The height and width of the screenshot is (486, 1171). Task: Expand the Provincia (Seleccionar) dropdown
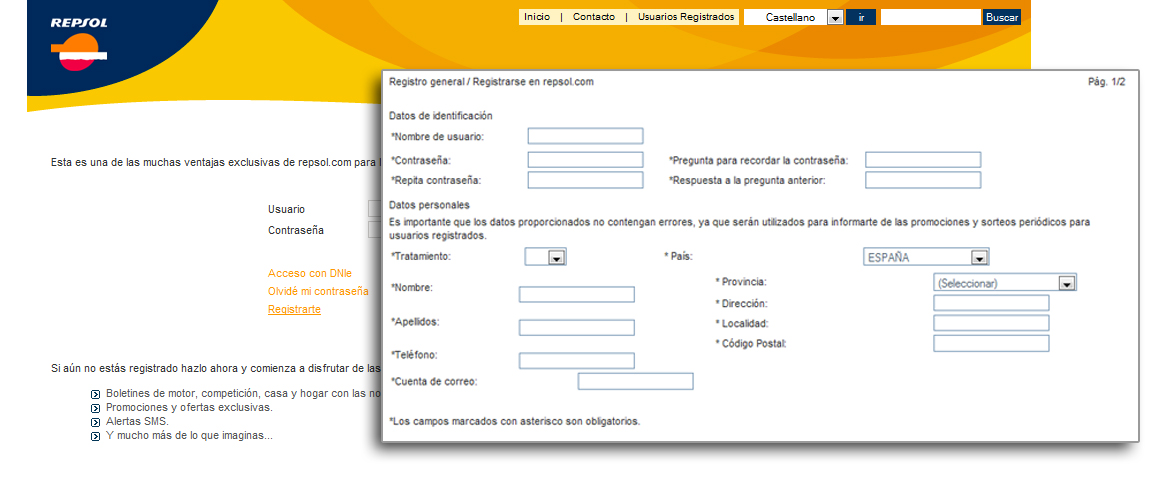(x=1067, y=284)
